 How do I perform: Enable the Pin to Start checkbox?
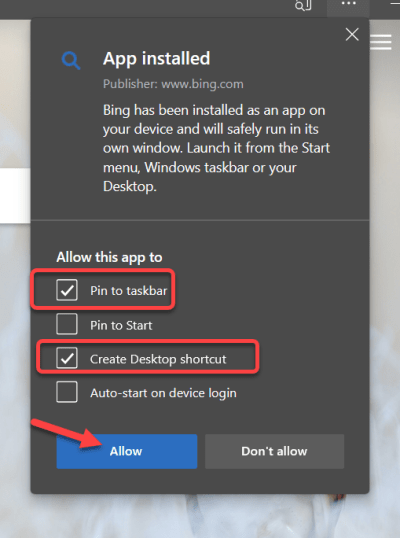(67, 324)
